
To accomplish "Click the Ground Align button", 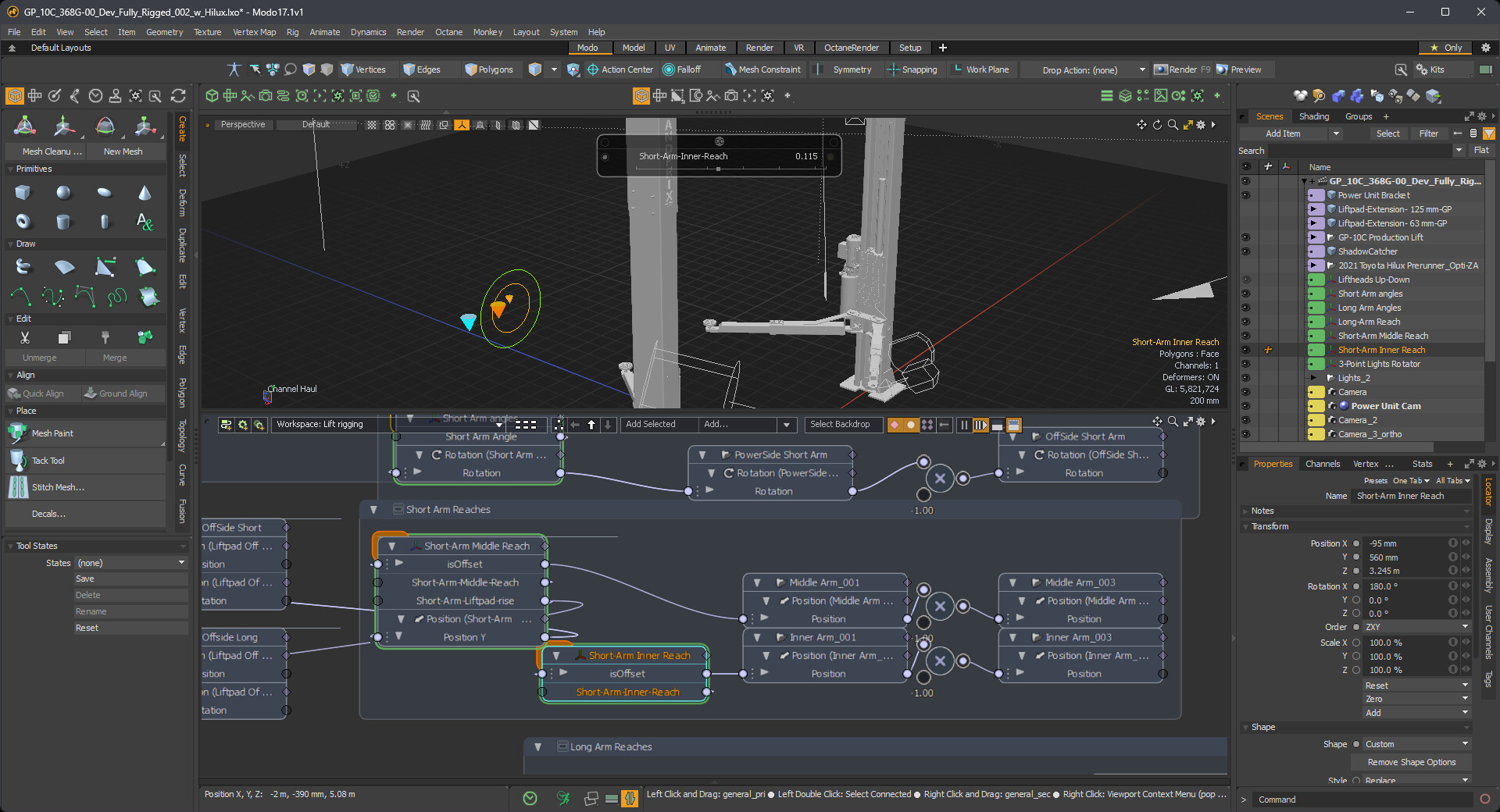I will coord(123,394).
